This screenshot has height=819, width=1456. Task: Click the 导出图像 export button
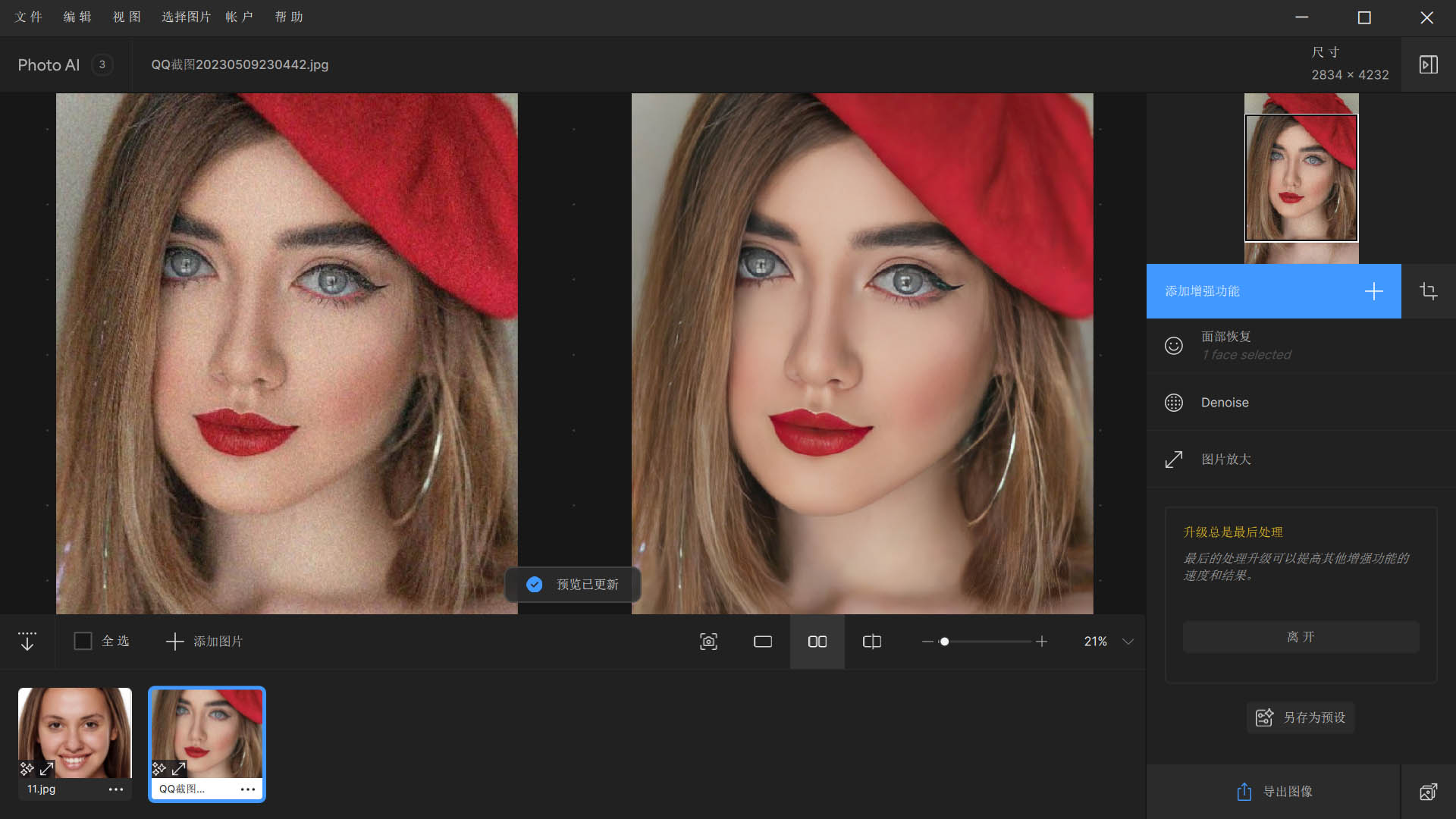pos(1273,792)
